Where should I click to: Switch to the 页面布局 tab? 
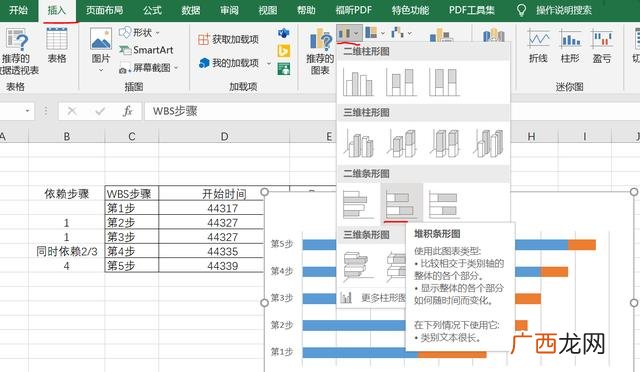coord(104,10)
